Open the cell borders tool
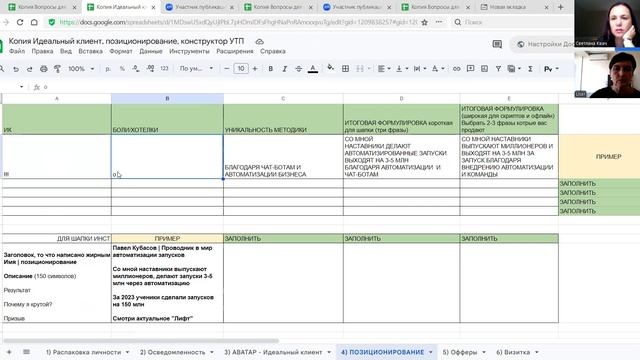Viewport: 640px width, 360px height. pyautogui.click(x=345, y=69)
